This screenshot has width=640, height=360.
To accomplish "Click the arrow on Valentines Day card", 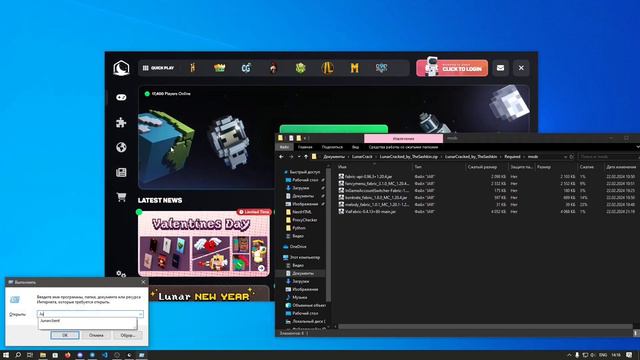I will pos(261,268).
